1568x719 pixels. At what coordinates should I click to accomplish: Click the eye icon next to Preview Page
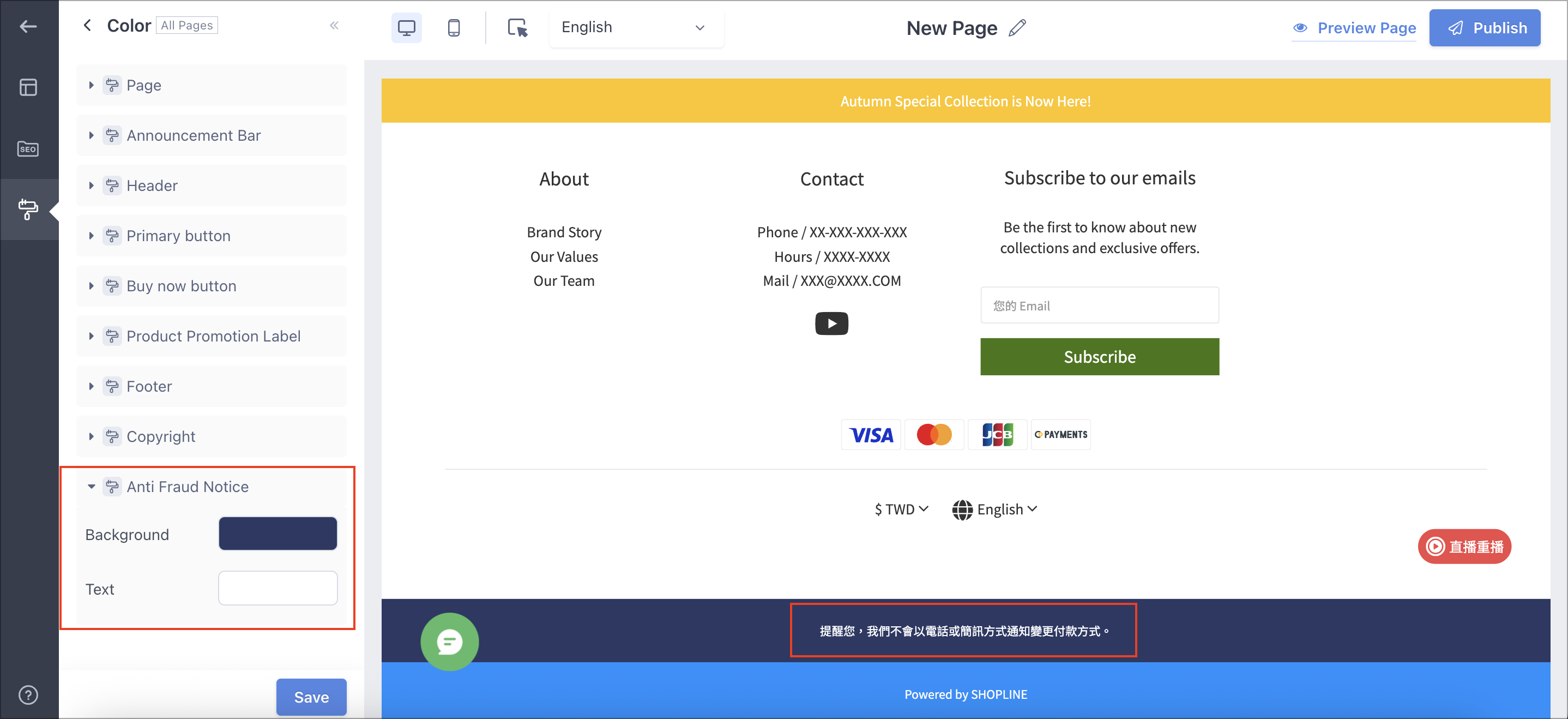tap(1300, 28)
